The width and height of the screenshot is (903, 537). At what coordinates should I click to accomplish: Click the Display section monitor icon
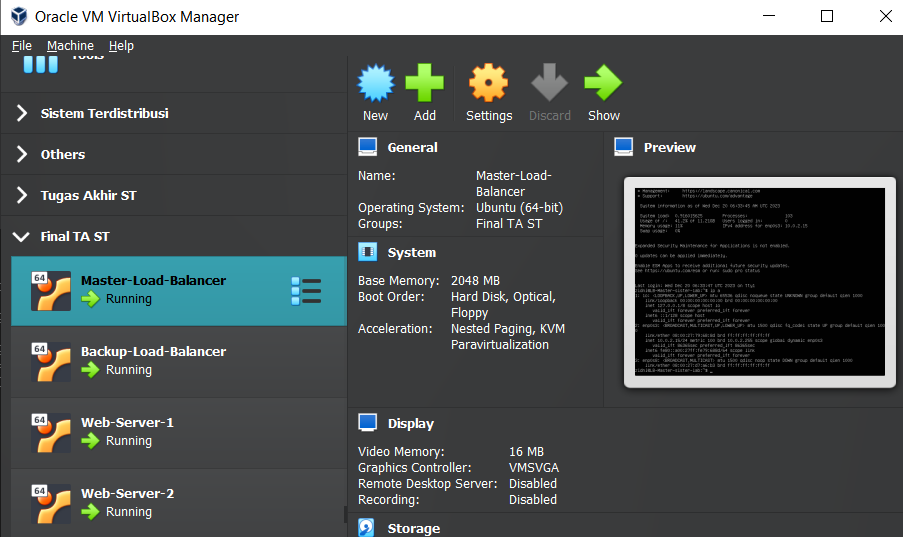[x=367, y=423]
